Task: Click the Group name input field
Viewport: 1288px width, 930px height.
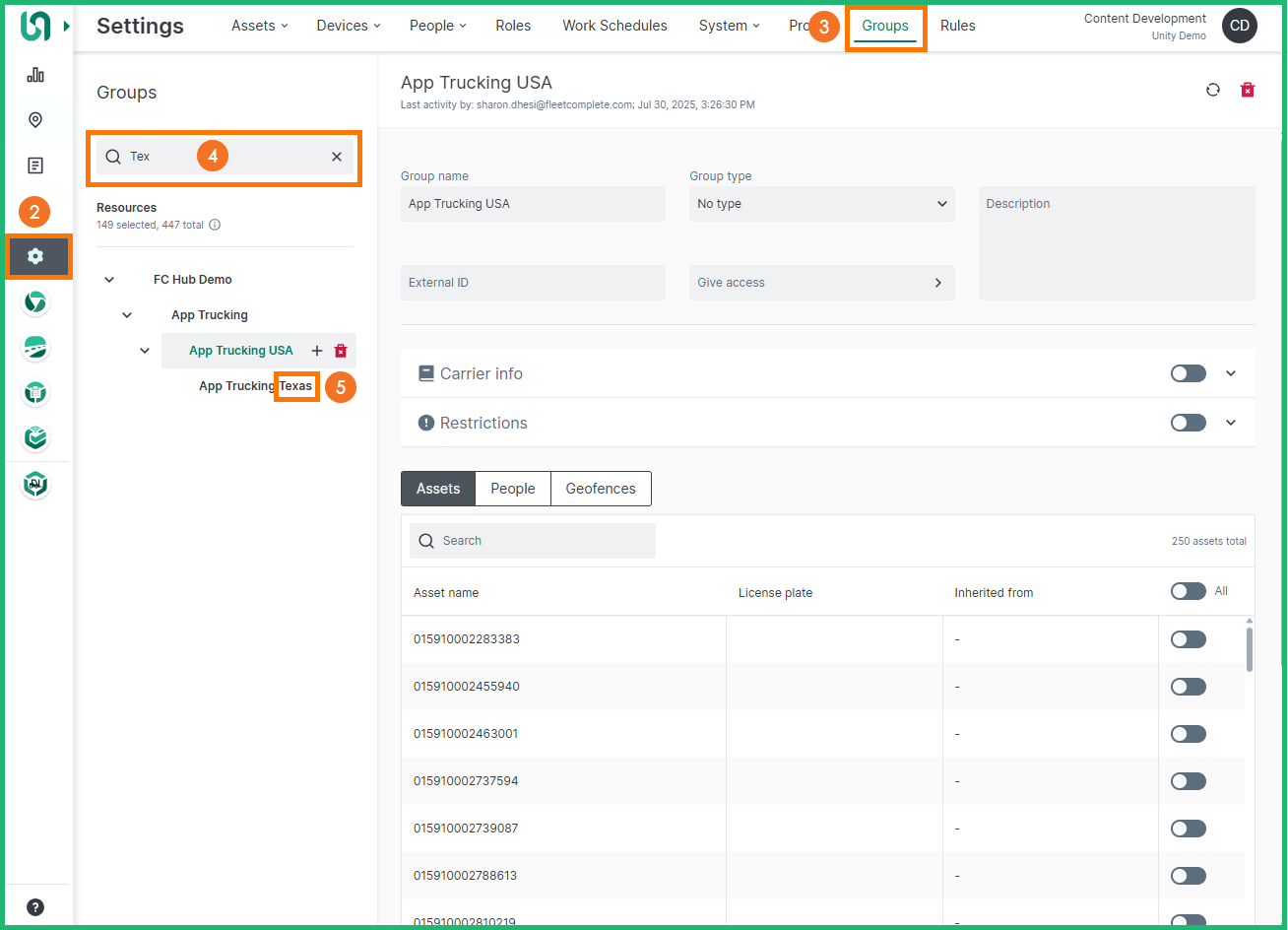Action: point(533,204)
